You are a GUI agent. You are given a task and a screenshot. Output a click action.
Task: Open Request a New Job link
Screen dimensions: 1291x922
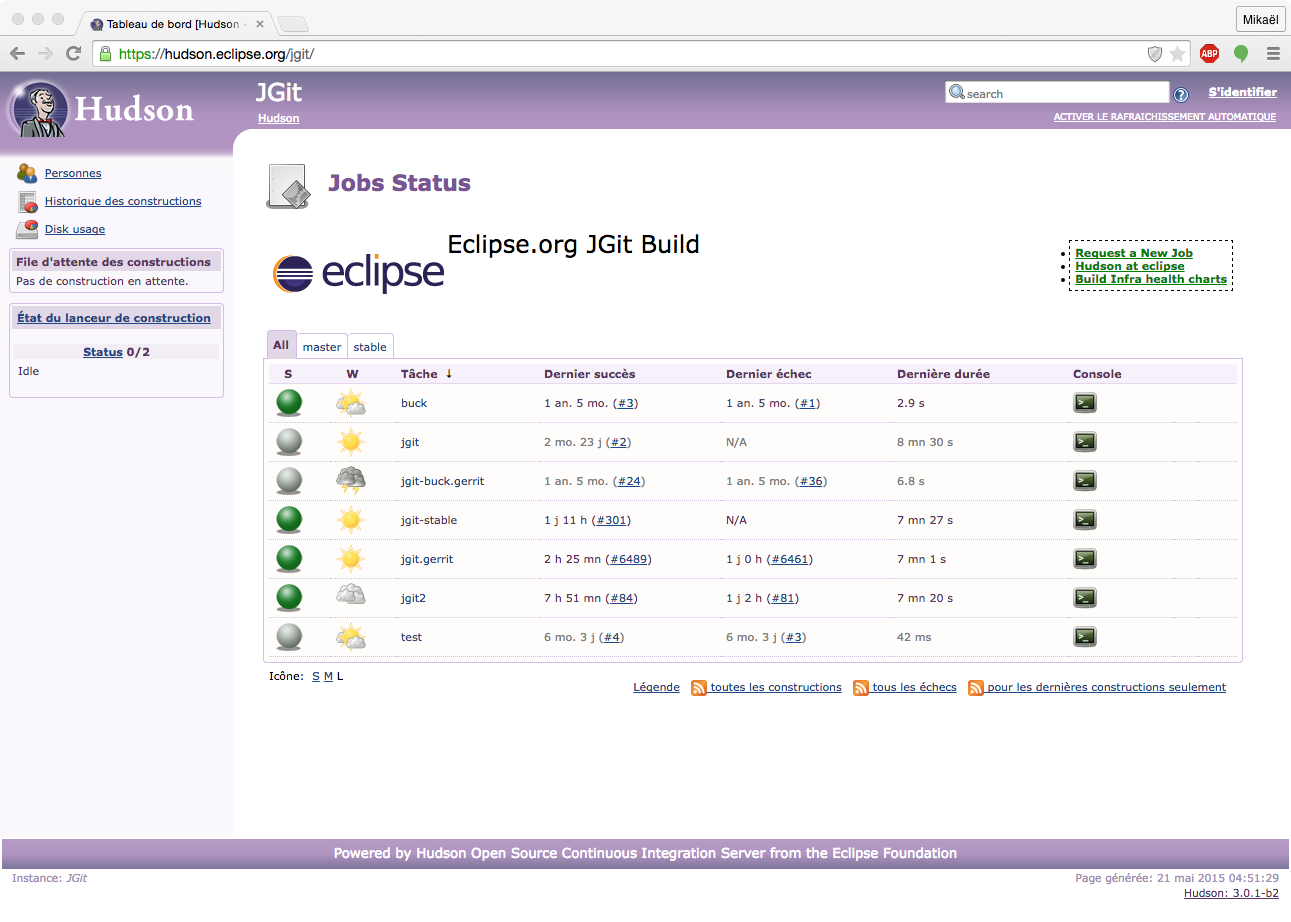(x=1134, y=253)
